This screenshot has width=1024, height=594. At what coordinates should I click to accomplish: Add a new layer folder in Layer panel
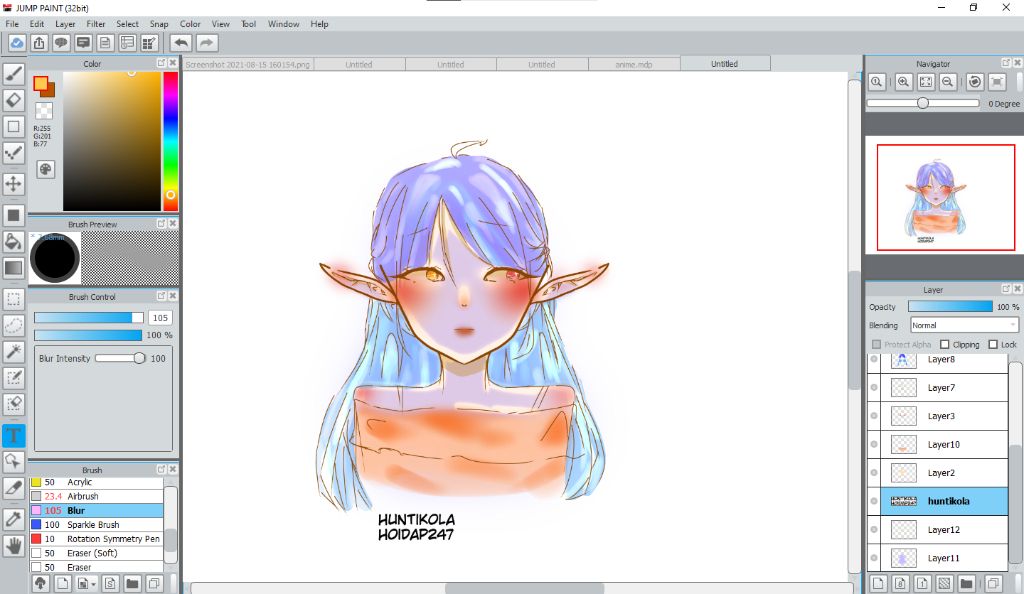(967, 583)
